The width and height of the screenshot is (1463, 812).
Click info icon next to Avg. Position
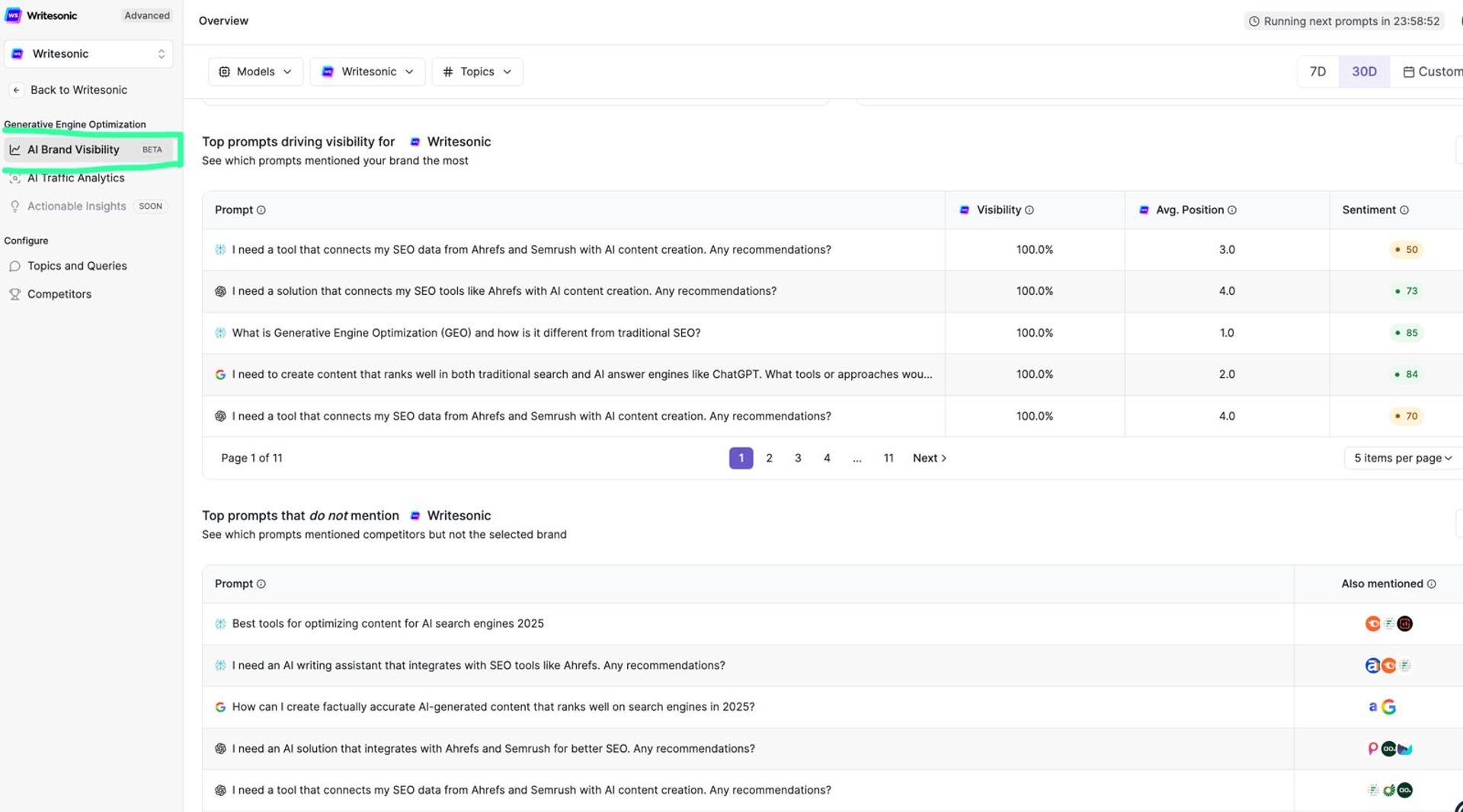pos(1232,210)
